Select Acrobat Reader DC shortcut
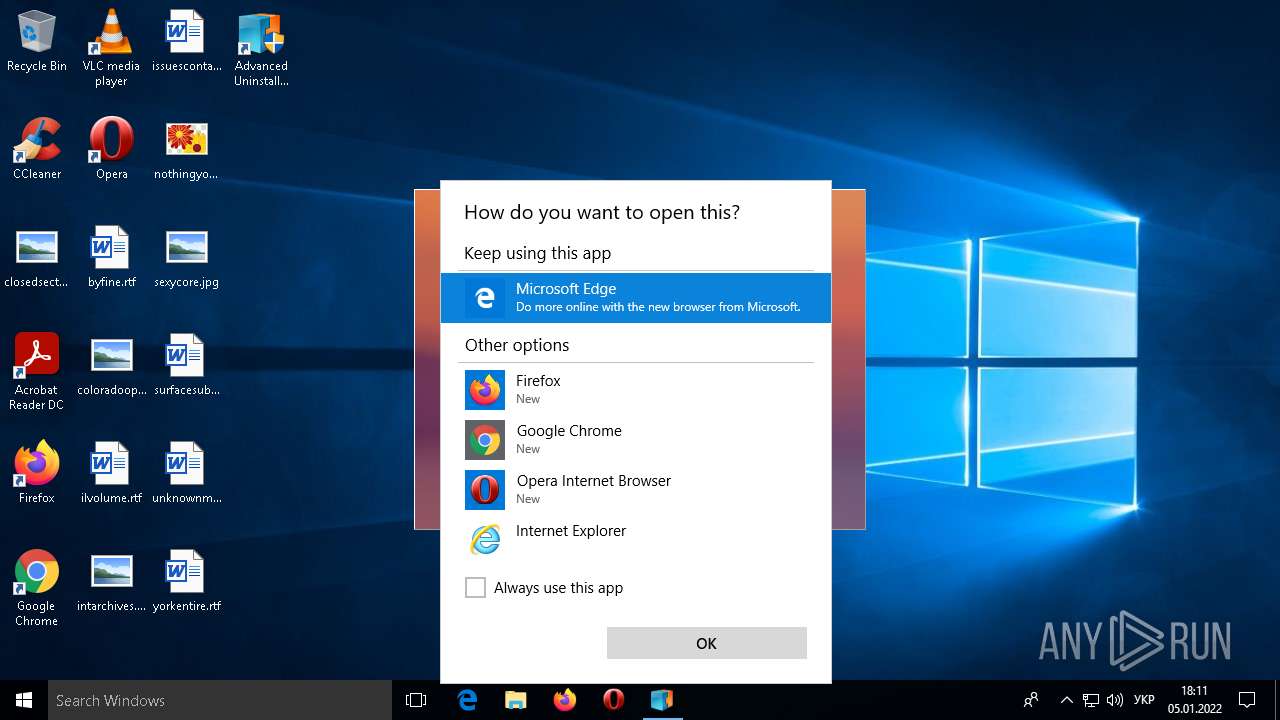This screenshot has height=720, width=1280. point(37,372)
